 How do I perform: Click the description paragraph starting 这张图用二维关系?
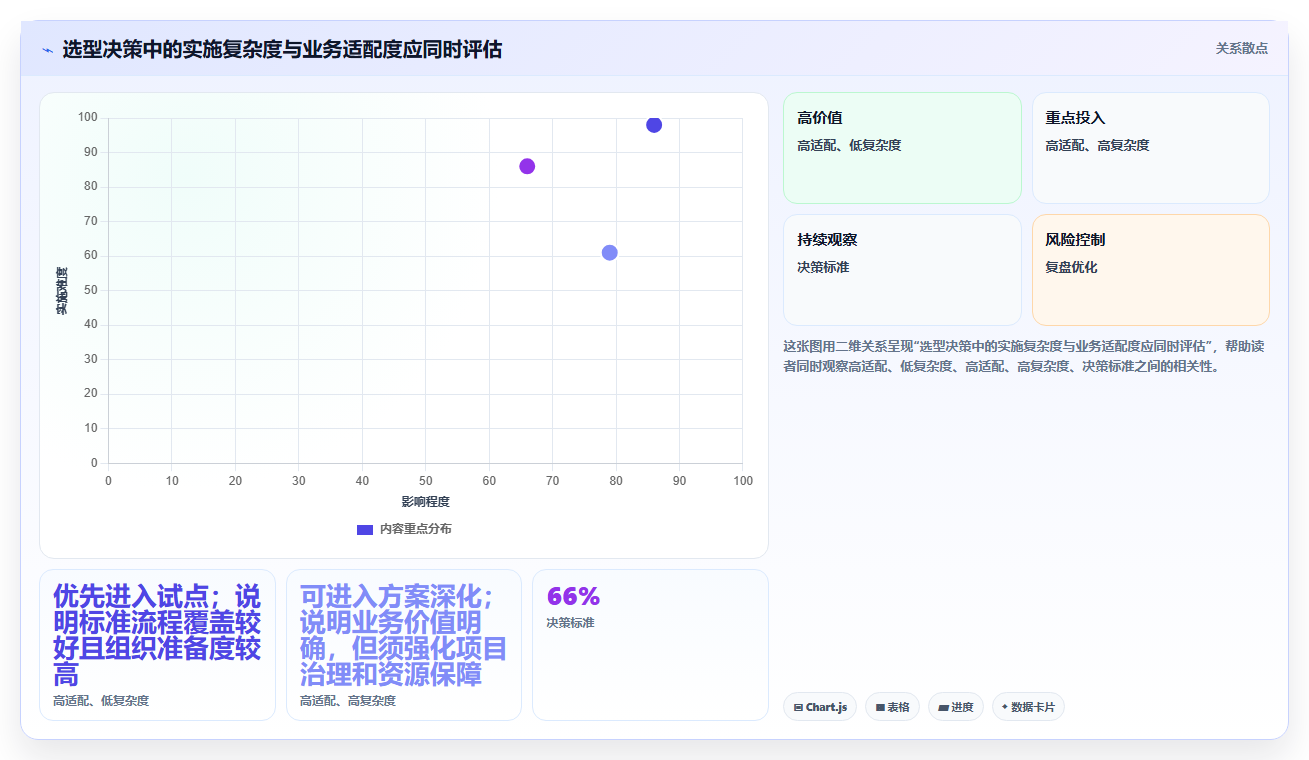coord(1024,356)
